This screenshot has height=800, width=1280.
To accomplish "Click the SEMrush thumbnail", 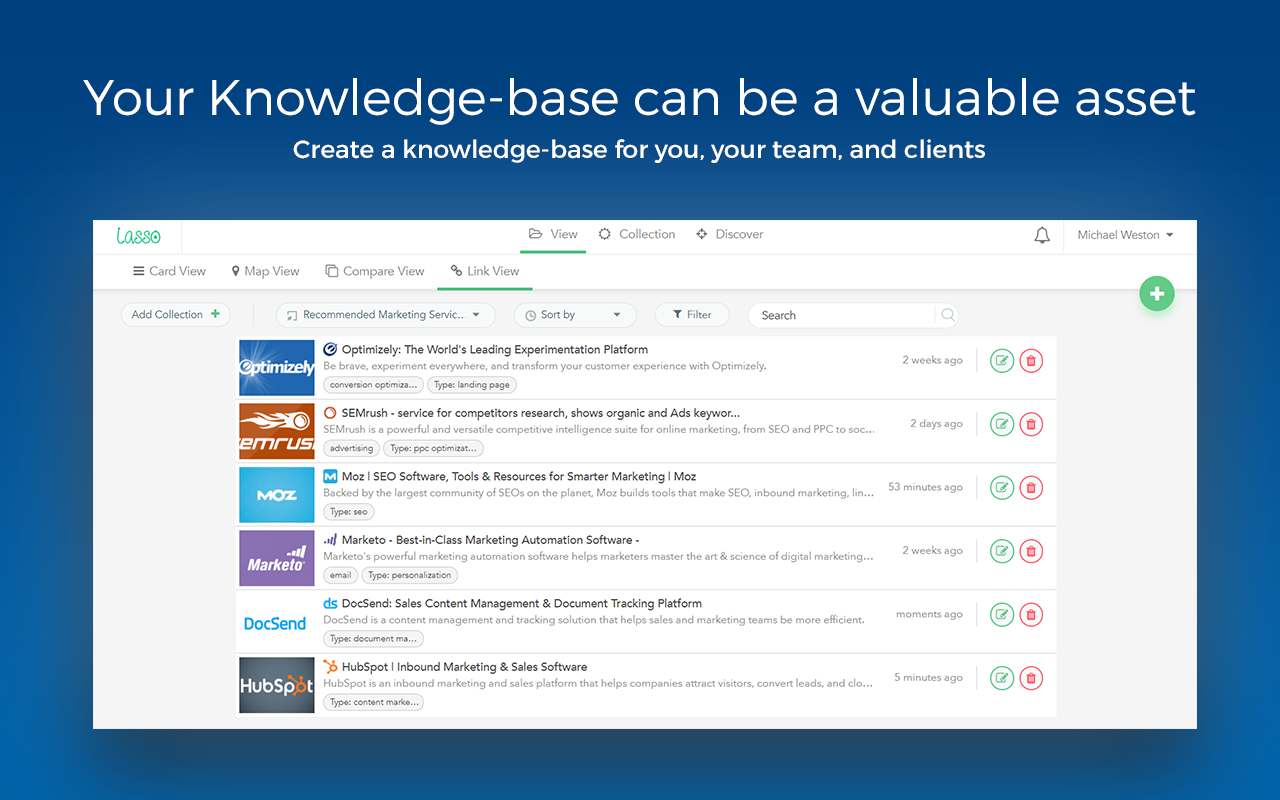I will click(x=277, y=431).
